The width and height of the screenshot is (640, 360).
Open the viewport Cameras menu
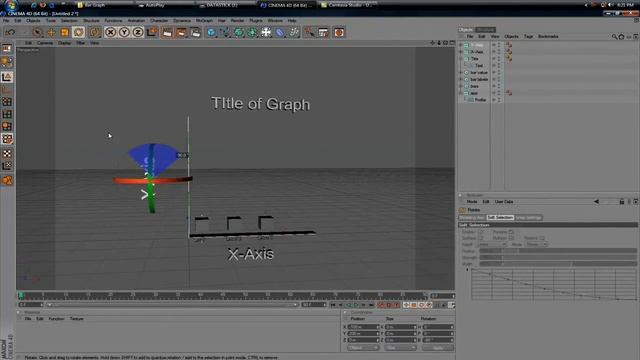pos(45,43)
